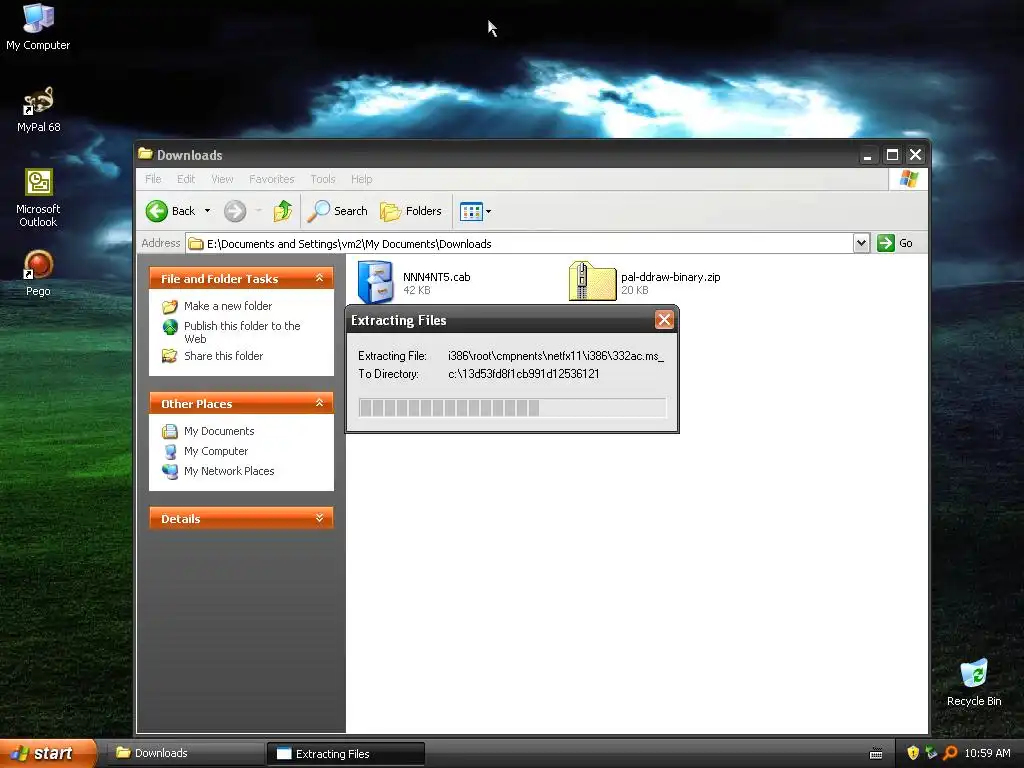Expand the Details panel
The image size is (1024, 768).
tap(319, 518)
